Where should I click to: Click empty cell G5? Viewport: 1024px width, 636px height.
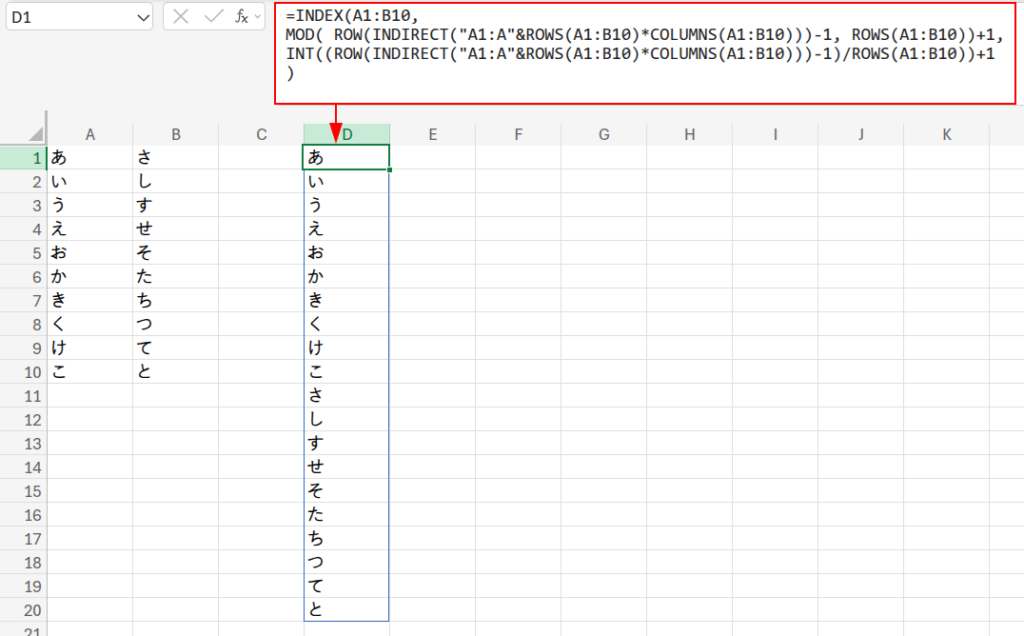click(603, 253)
